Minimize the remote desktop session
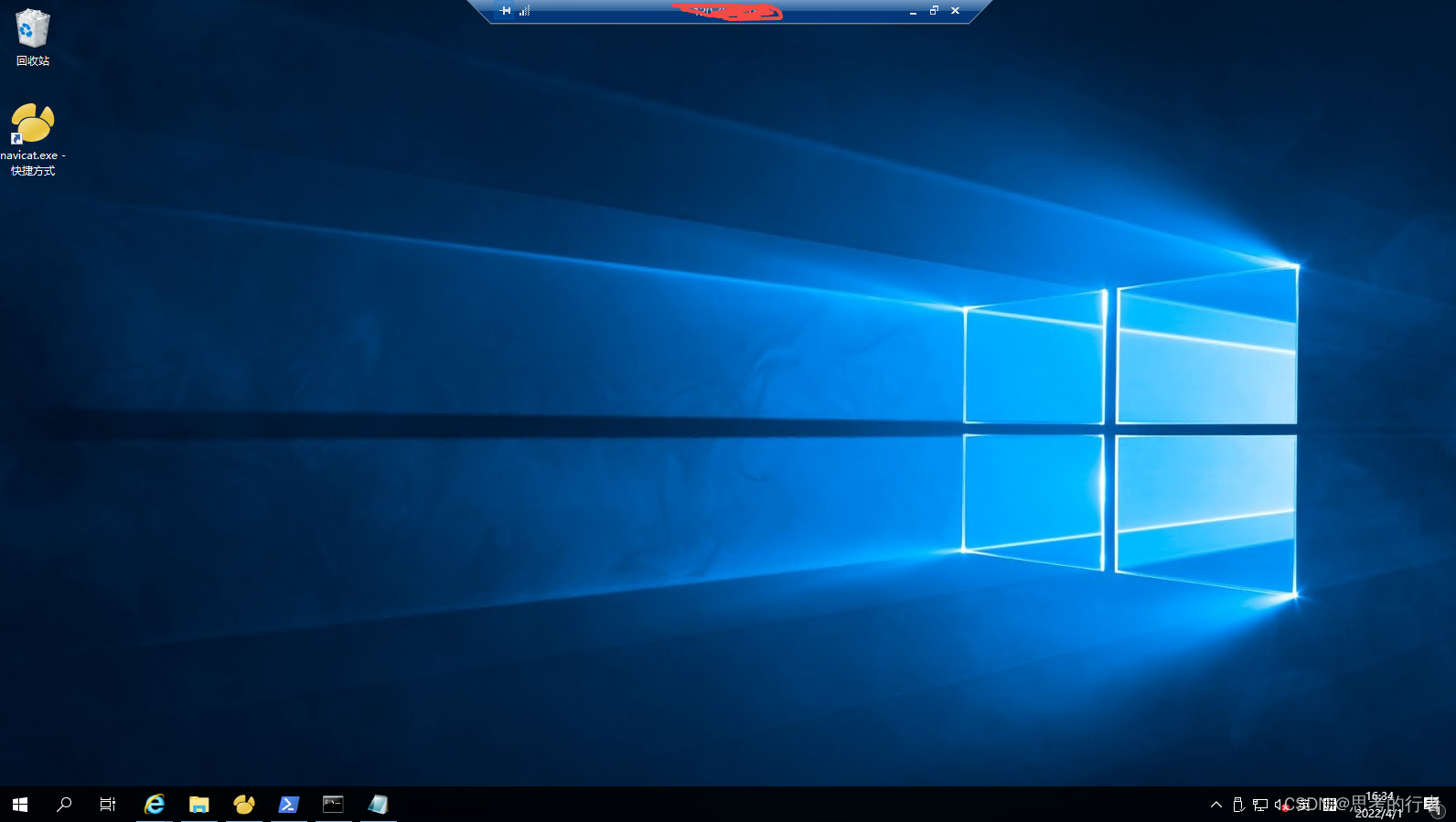The image size is (1456, 822). coord(913,11)
